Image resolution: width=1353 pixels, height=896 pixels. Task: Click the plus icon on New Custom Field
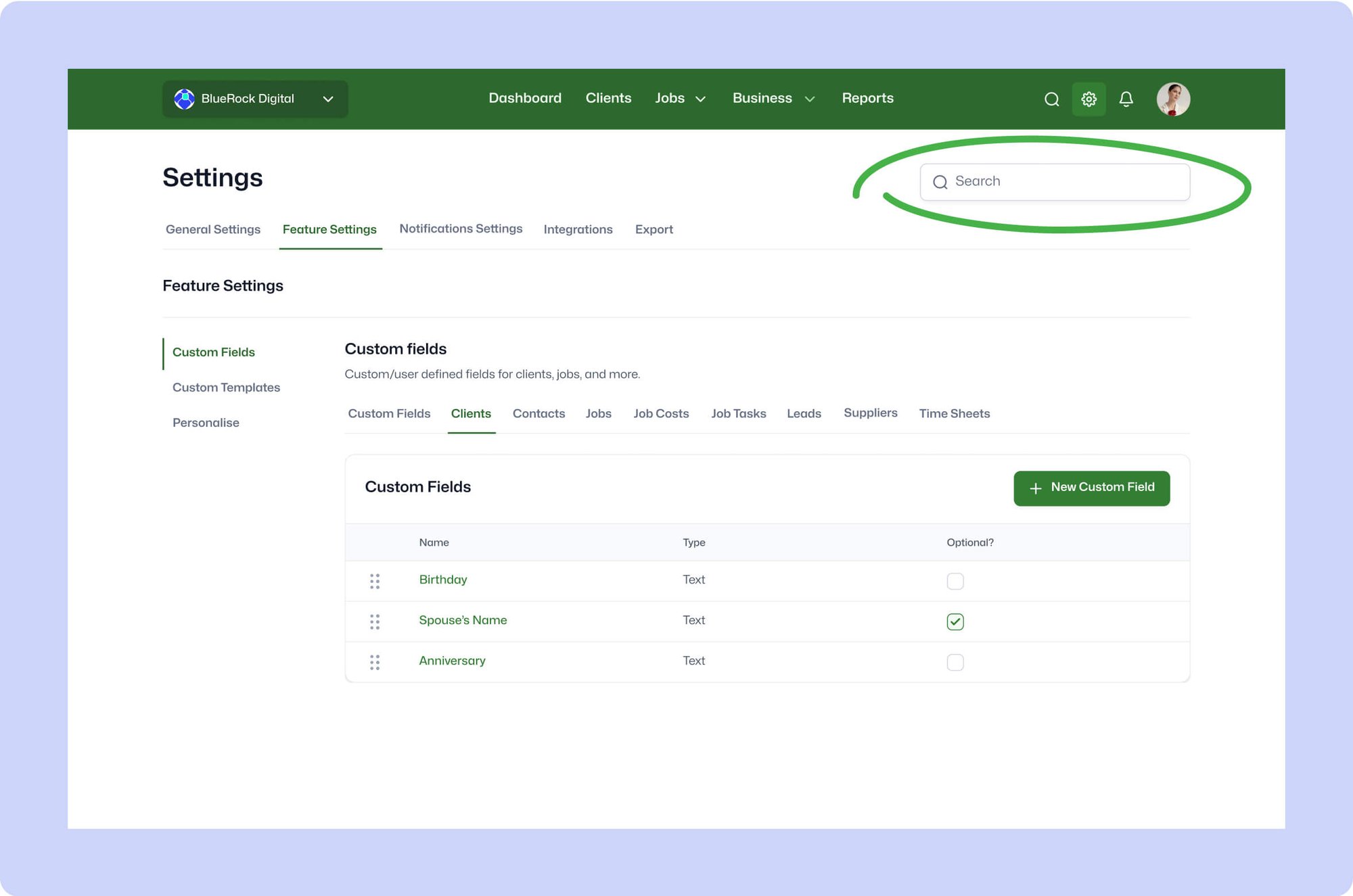[1035, 488]
